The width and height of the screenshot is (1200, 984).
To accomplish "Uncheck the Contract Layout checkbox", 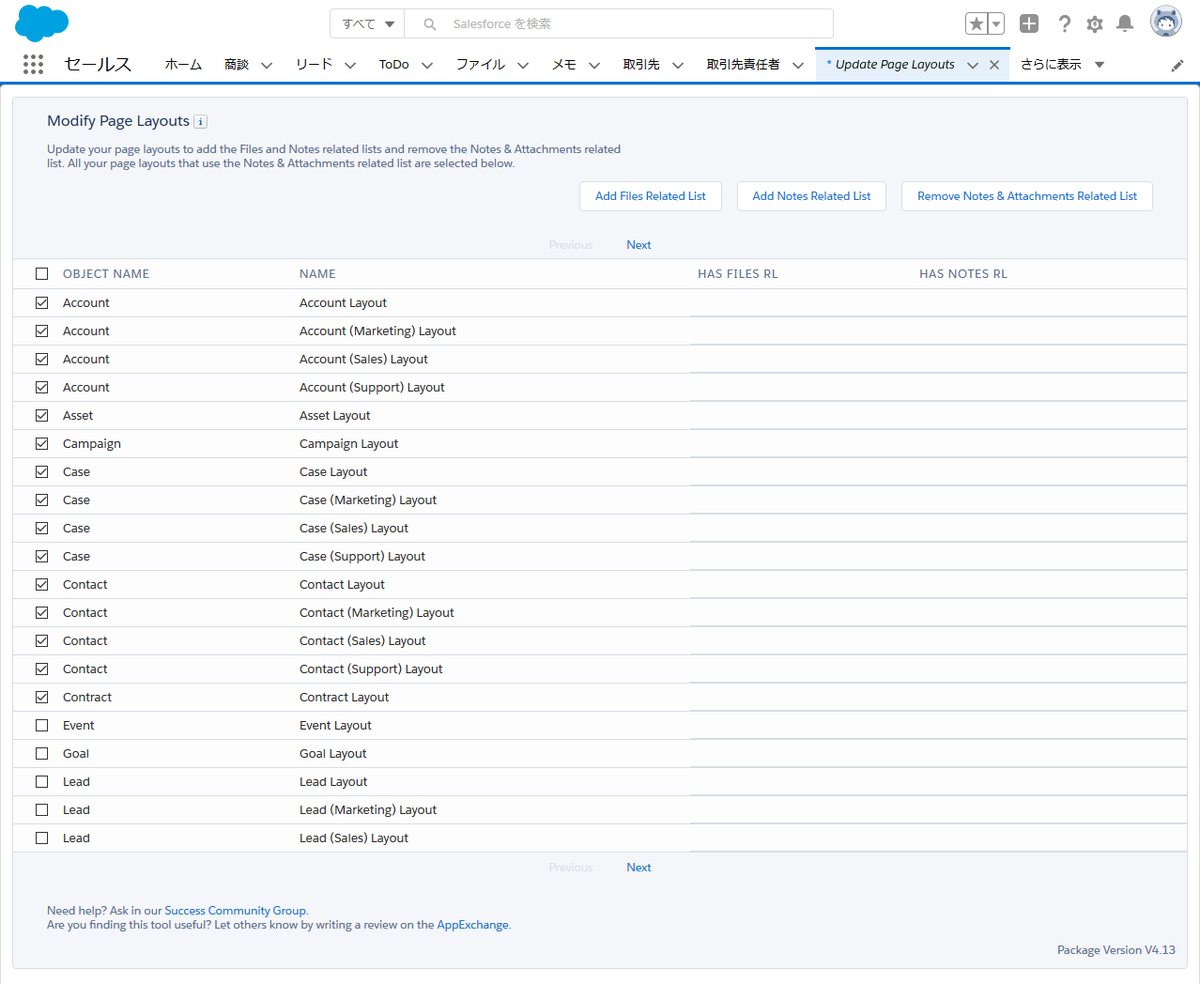I will coord(41,697).
